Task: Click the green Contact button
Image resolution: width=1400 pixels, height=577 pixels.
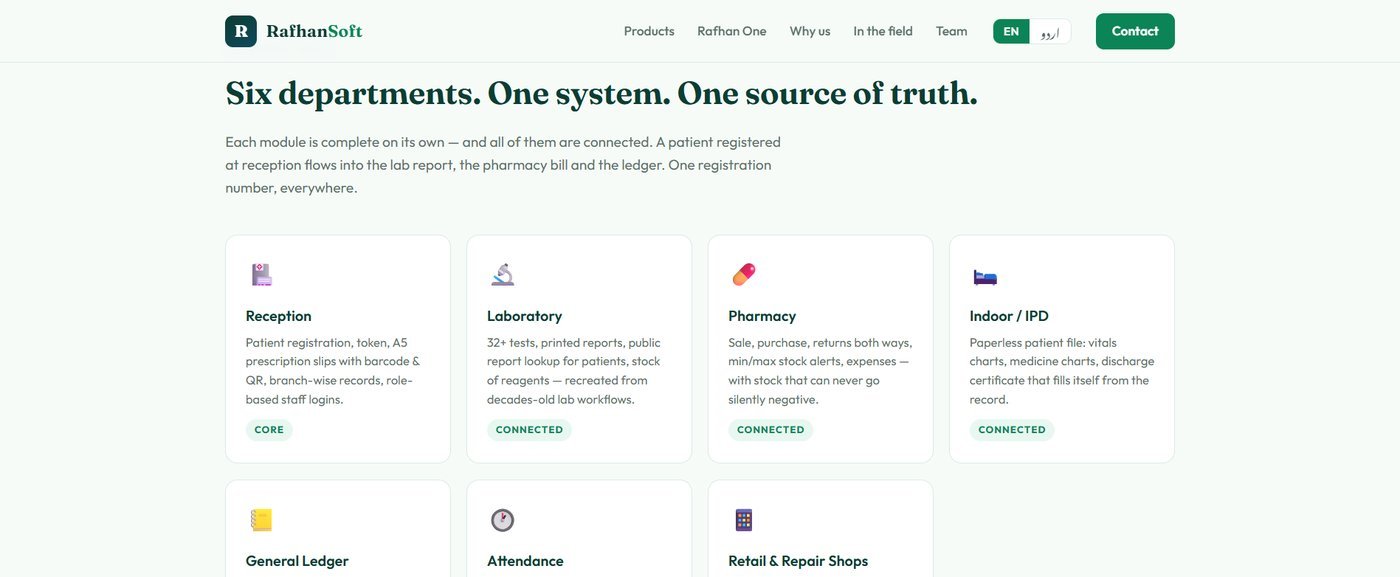Action: click(x=1135, y=31)
